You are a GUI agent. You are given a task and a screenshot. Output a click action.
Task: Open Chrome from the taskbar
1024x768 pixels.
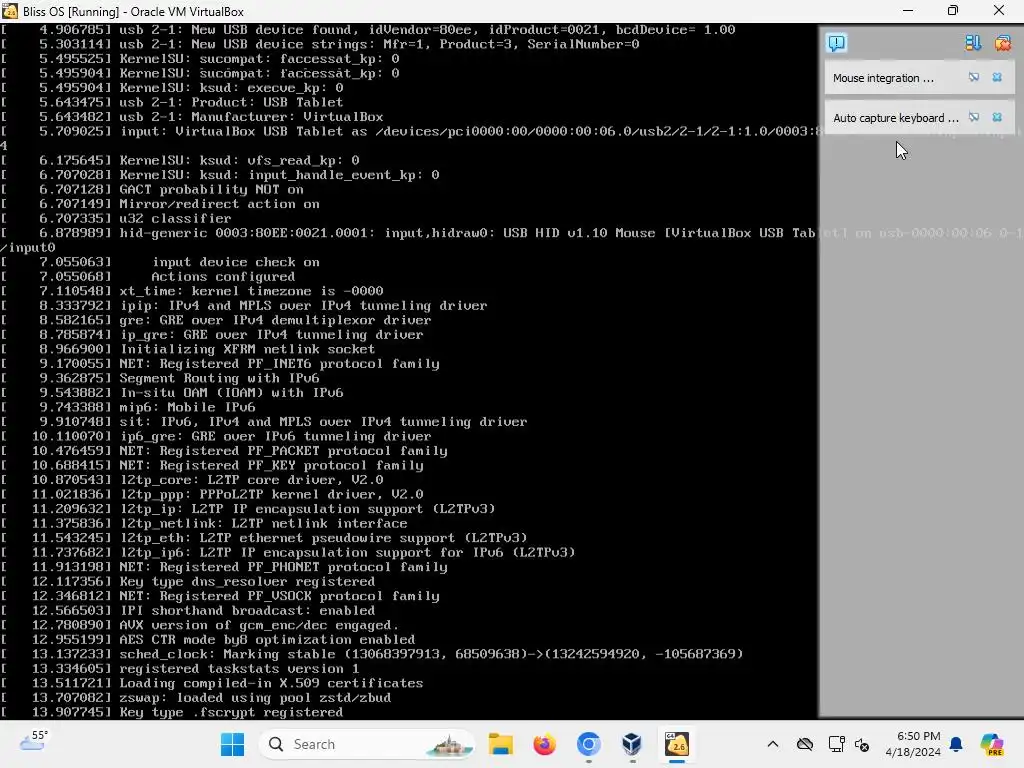588,744
